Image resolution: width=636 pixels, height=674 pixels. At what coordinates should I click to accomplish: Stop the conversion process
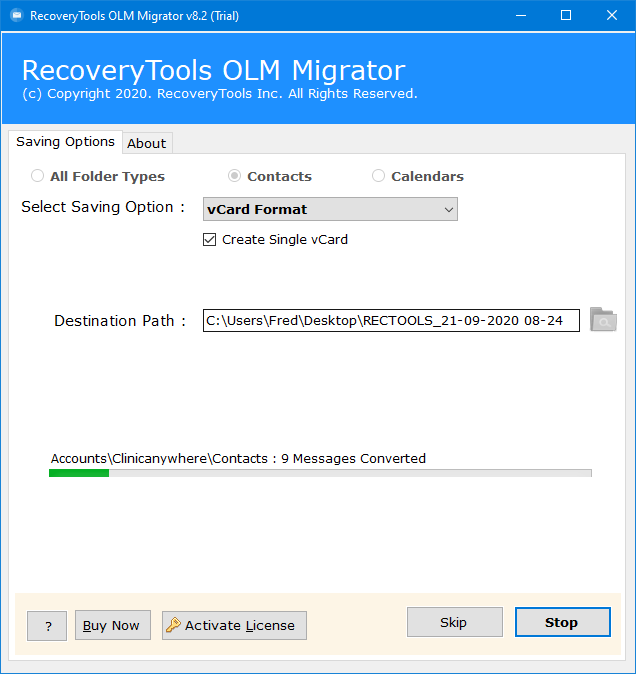[562, 622]
